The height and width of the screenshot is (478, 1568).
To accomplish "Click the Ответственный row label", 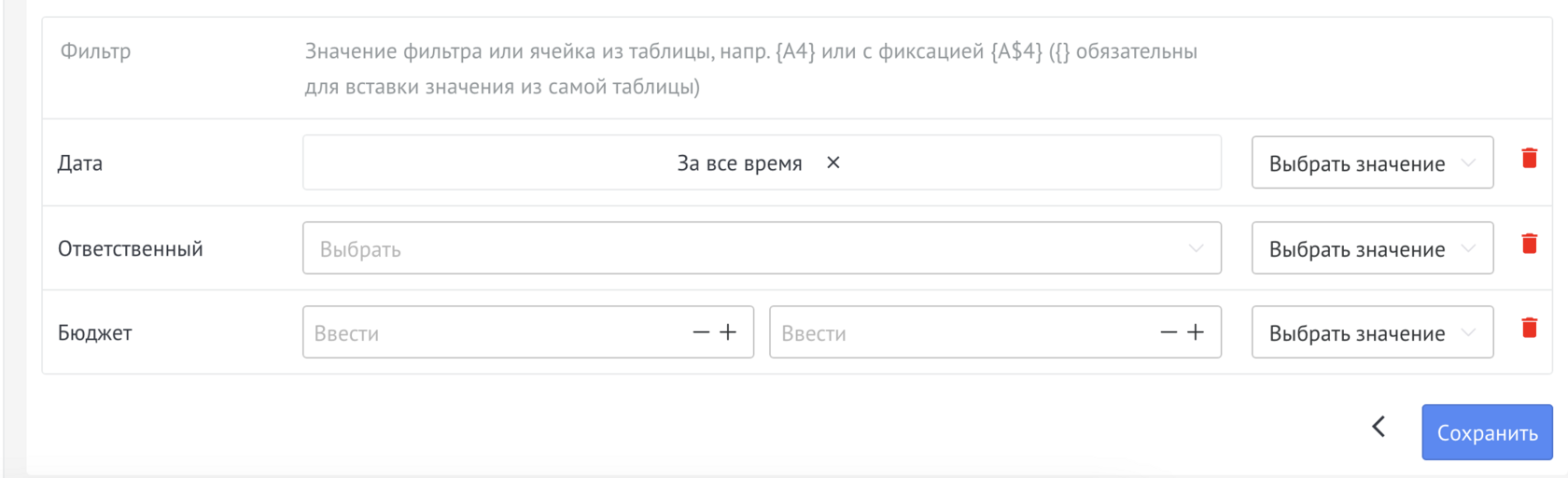I will (131, 249).
